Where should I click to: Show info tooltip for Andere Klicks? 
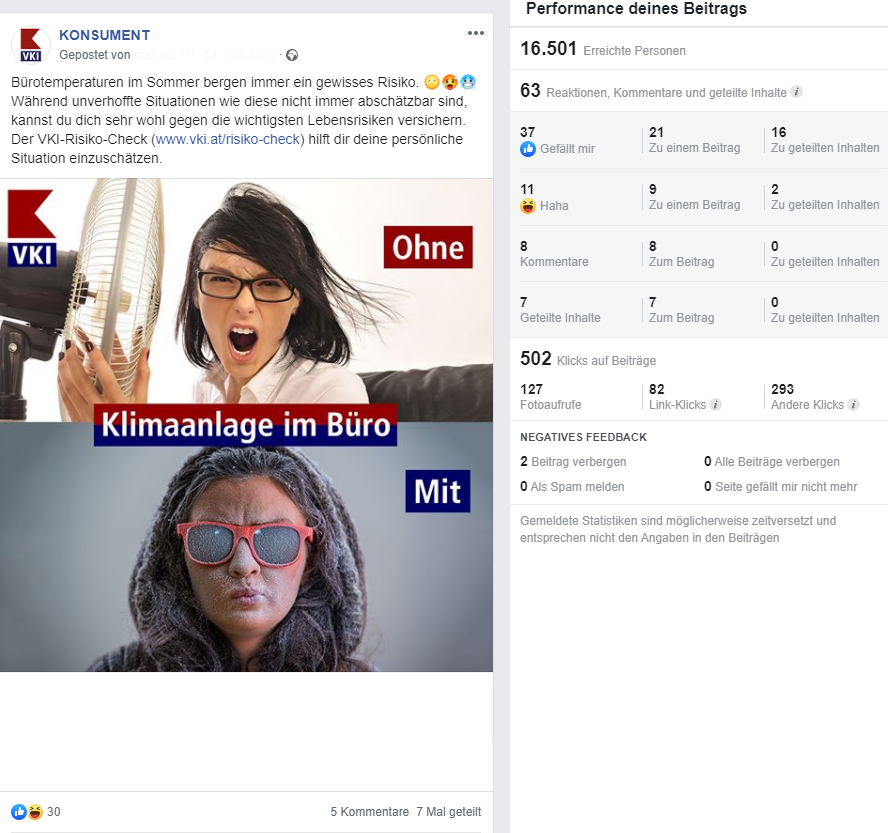[853, 404]
